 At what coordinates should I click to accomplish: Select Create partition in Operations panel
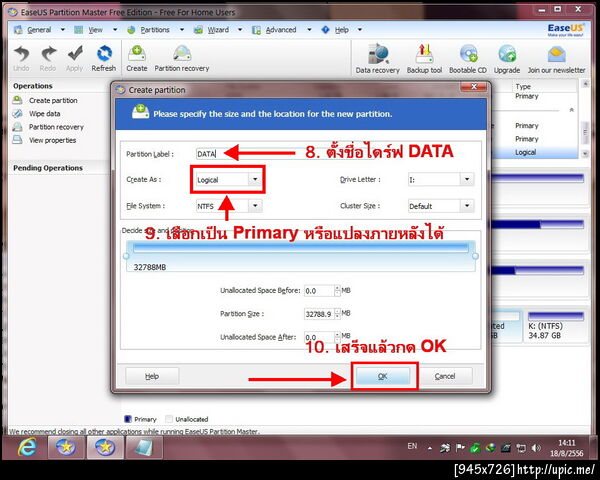click(x=53, y=100)
